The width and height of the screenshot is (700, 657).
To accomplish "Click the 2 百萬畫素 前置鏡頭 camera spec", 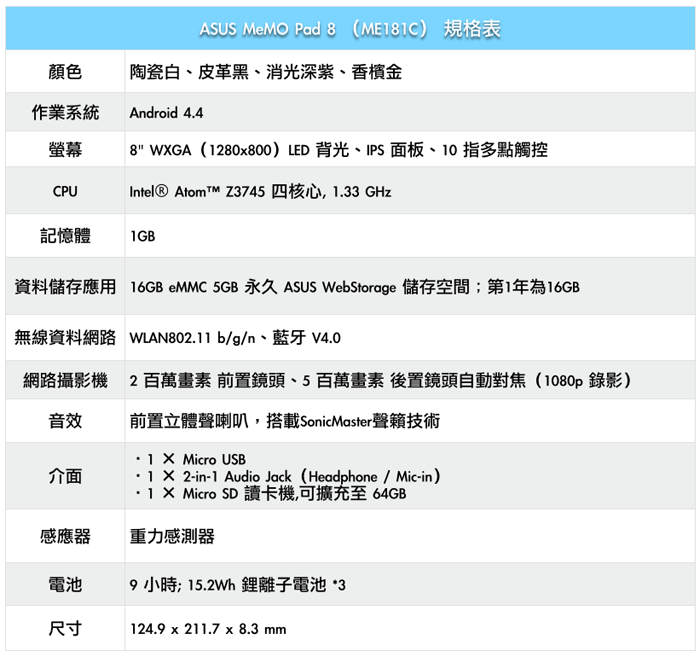I will click(380, 380).
